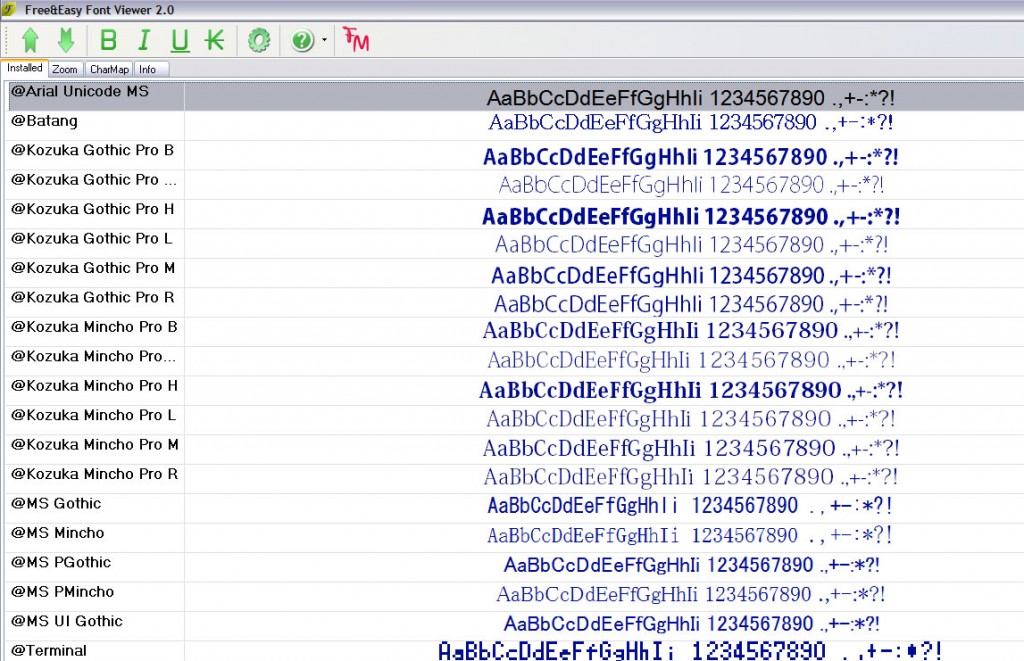Image resolution: width=1024 pixels, height=661 pixels.
Task: Click the Free&Easy Font Viewer title bar icon
Action: coord(10,10)
